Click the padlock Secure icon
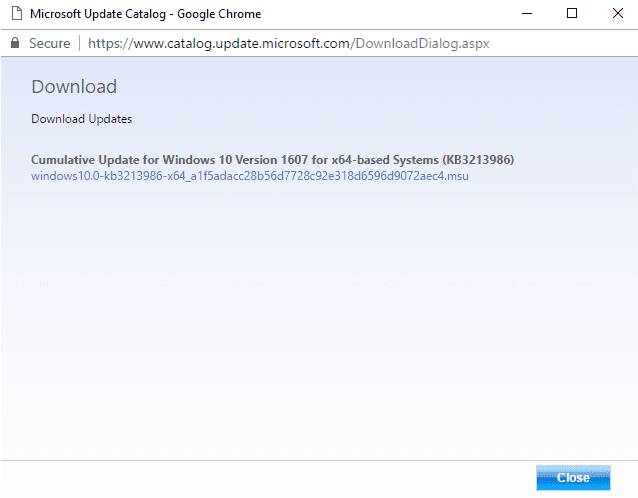Viewport: 638px width, 498px height. (x=15, y=43)
